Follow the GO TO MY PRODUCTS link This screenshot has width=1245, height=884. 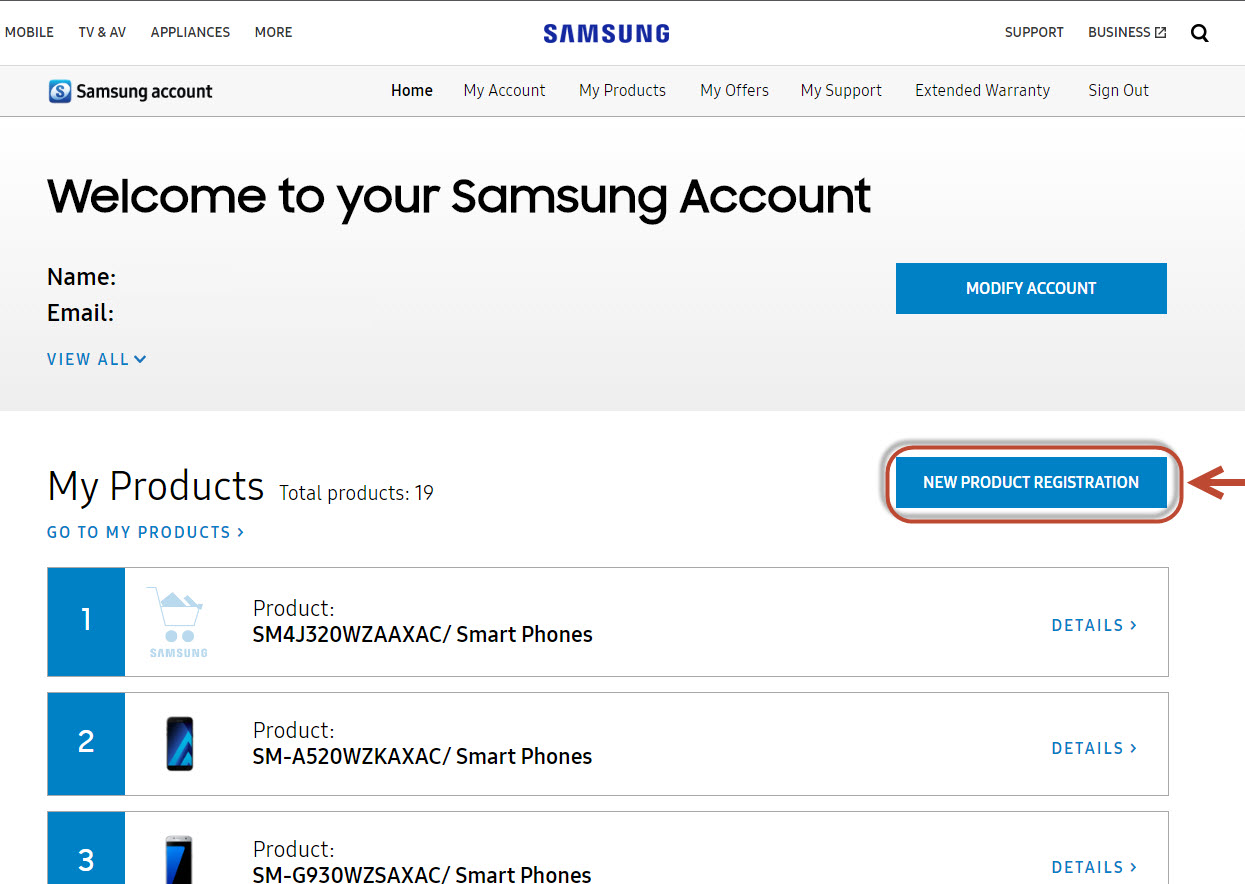point(146,532)
